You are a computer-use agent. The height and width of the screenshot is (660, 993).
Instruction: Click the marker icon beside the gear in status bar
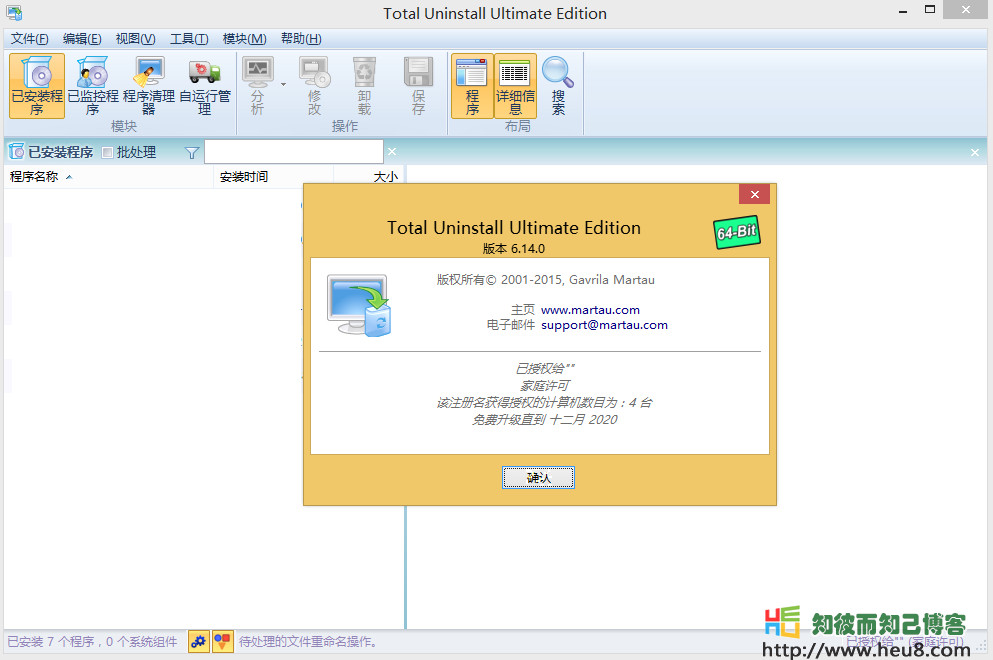tap(222, 641)
